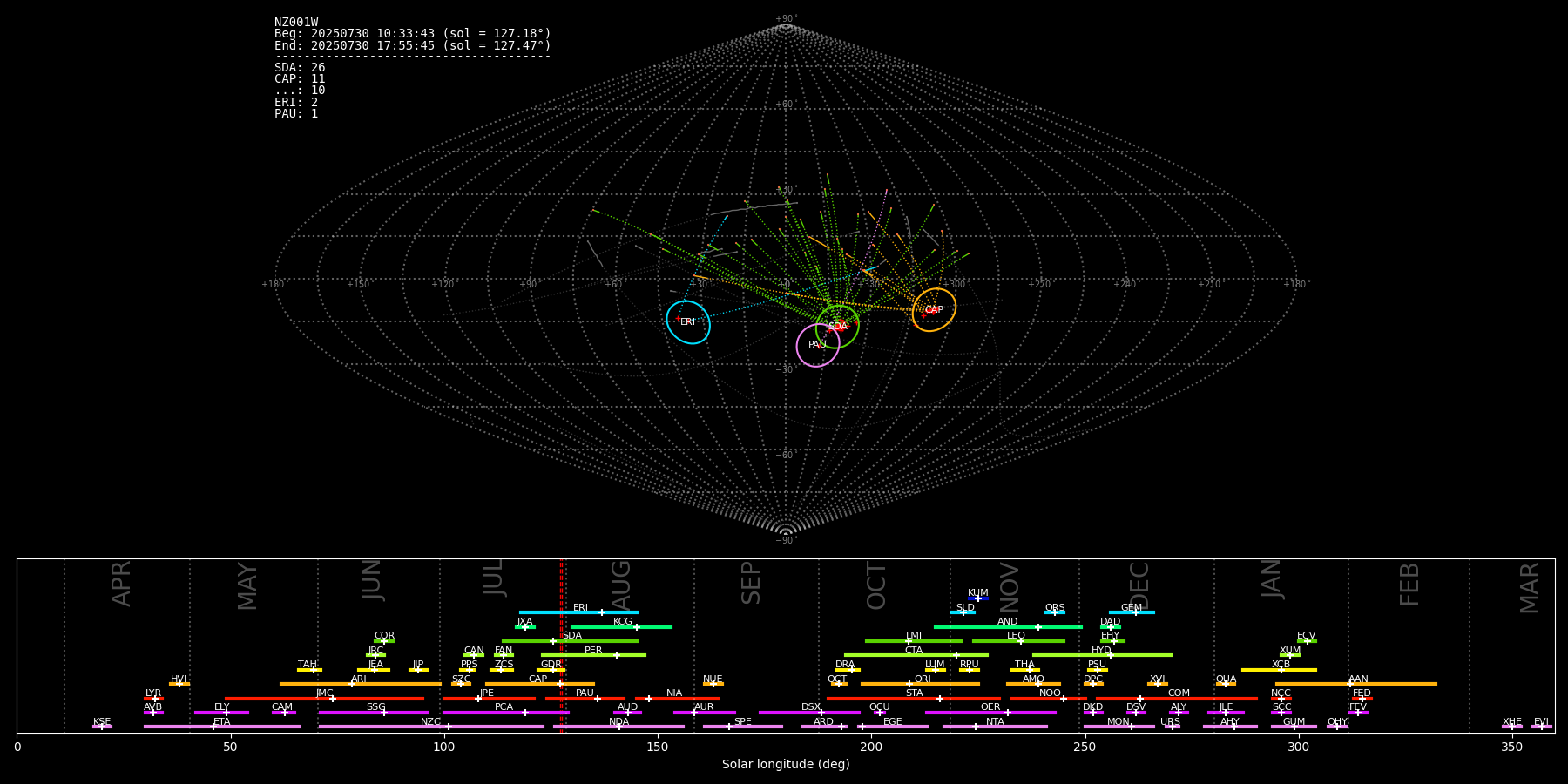Click the LYR shower marker in the timeline
The height and width of the screenshot is (784, 1568).
tap(153, 699)
